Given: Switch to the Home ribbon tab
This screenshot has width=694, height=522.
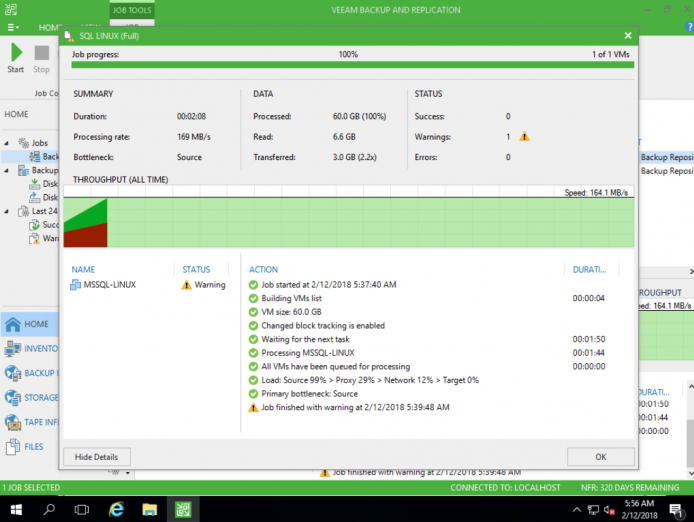Looking at the screenshot, I should [49, 27].
